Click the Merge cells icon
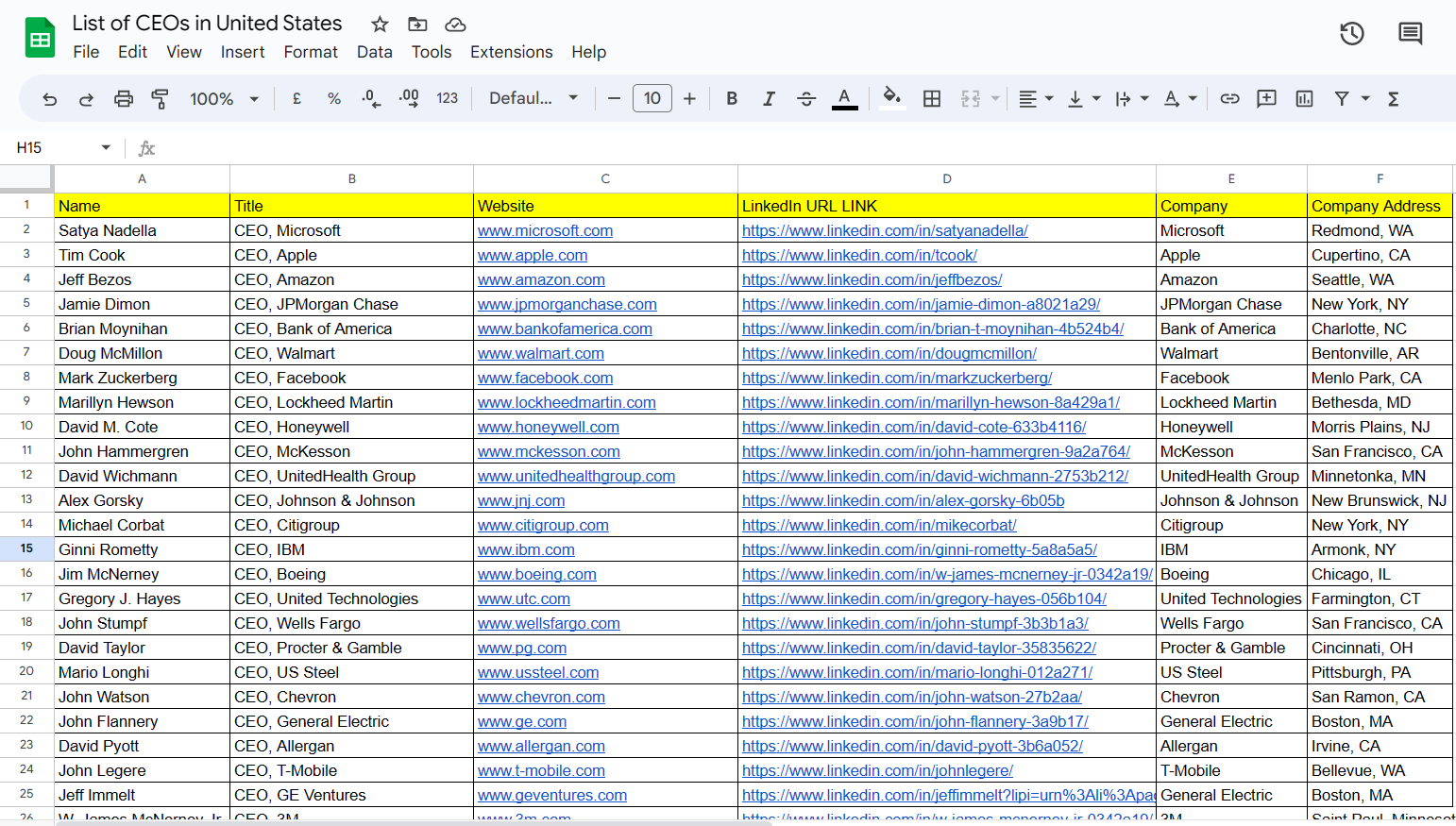Viewport: 1456px width, 826px height. tap(971, 98)
